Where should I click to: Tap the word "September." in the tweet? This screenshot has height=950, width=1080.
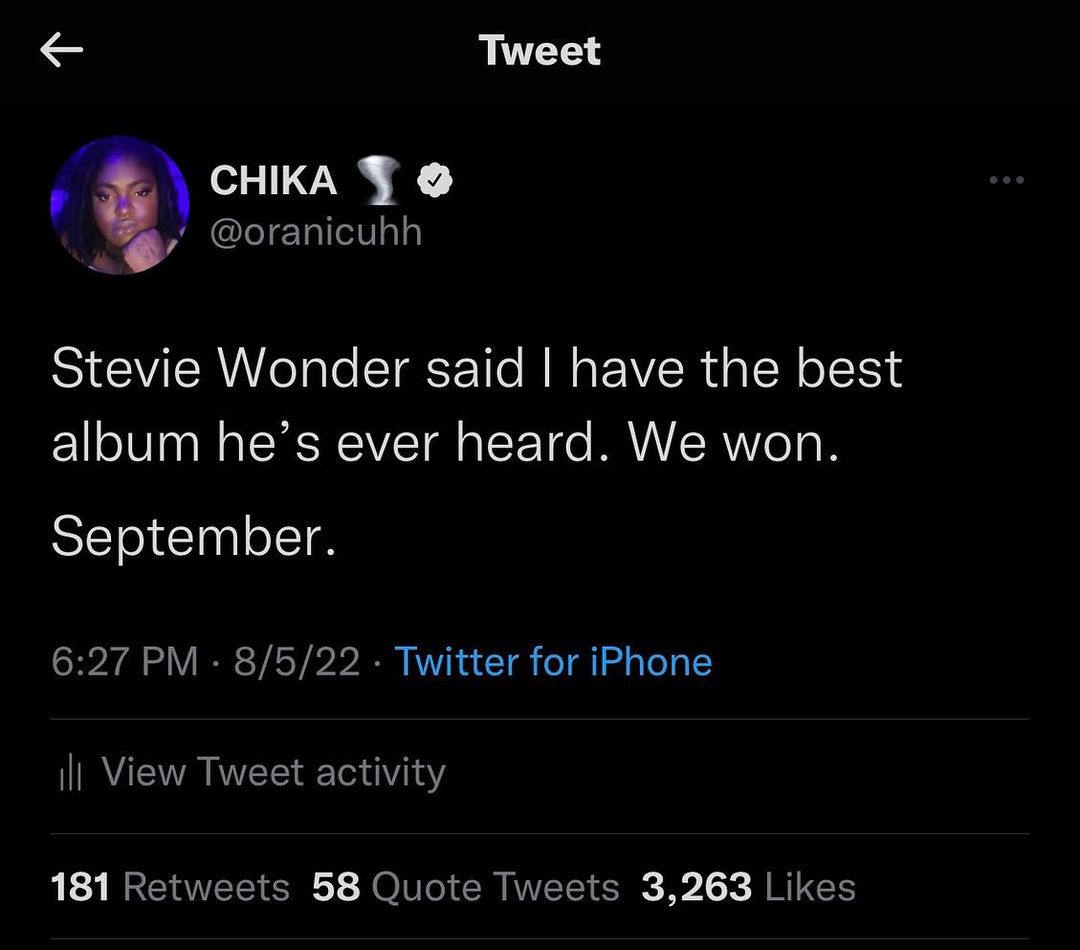(188, 537)
